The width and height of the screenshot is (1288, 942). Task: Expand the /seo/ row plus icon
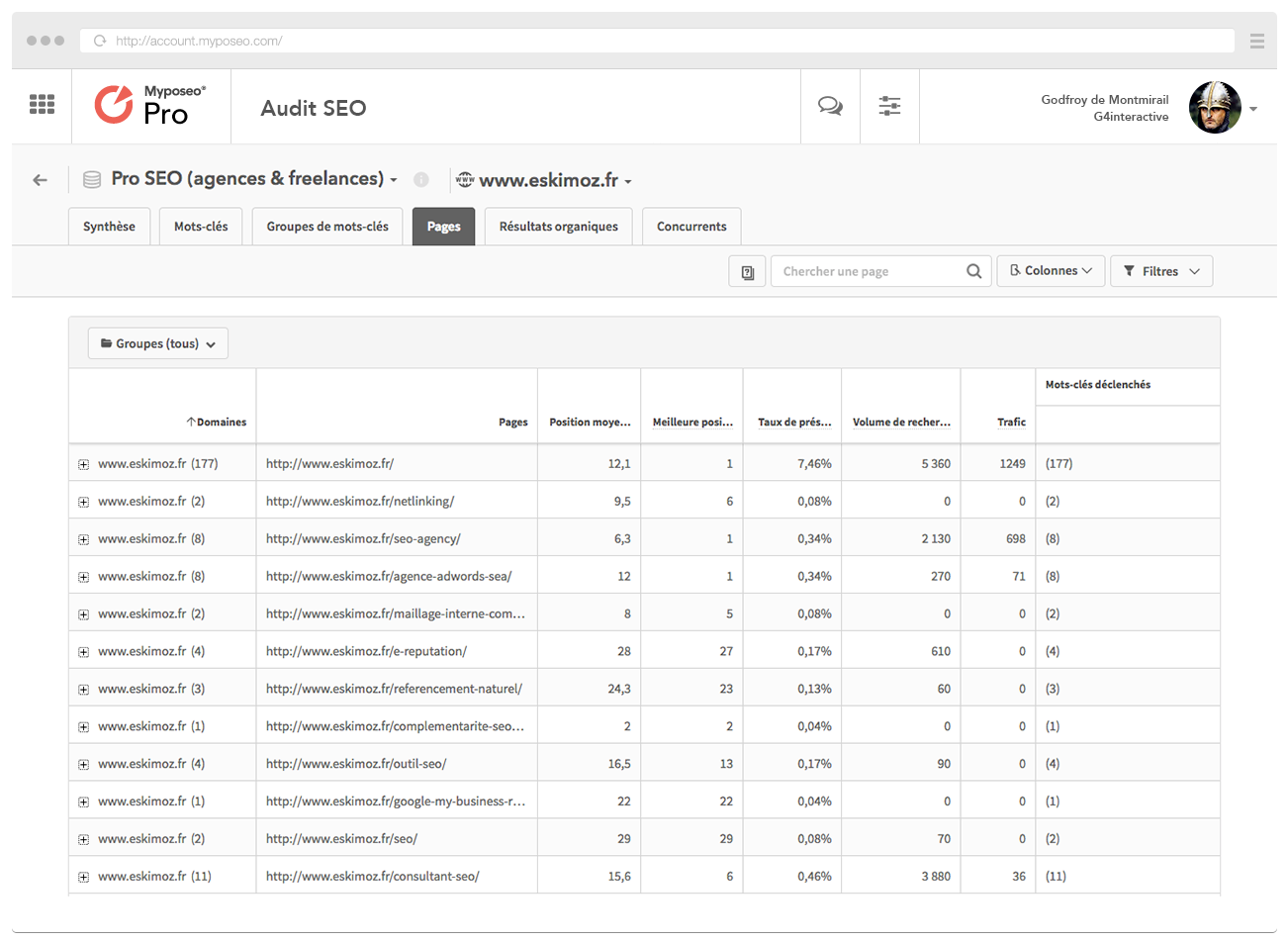tap(83, 840)
